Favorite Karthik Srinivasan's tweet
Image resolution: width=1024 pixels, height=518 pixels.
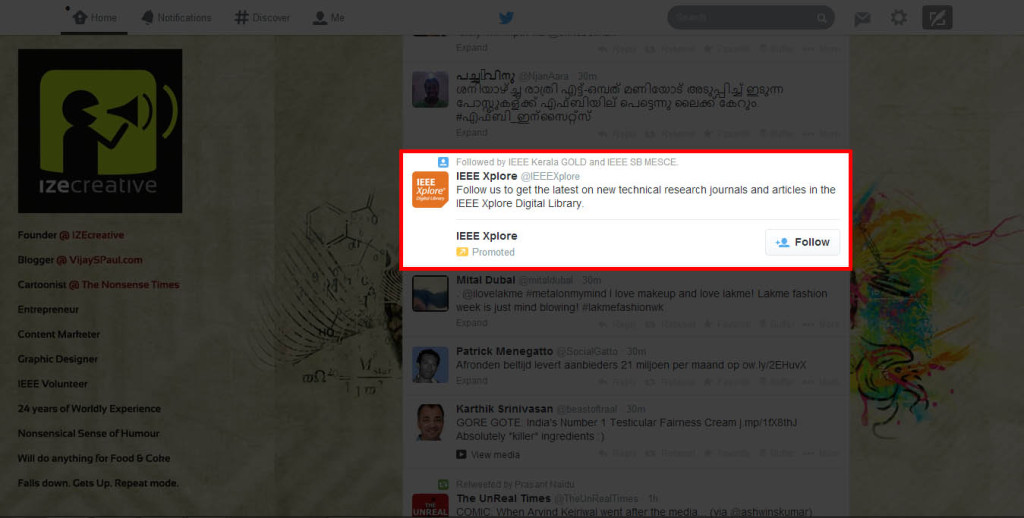pos(726,453)
